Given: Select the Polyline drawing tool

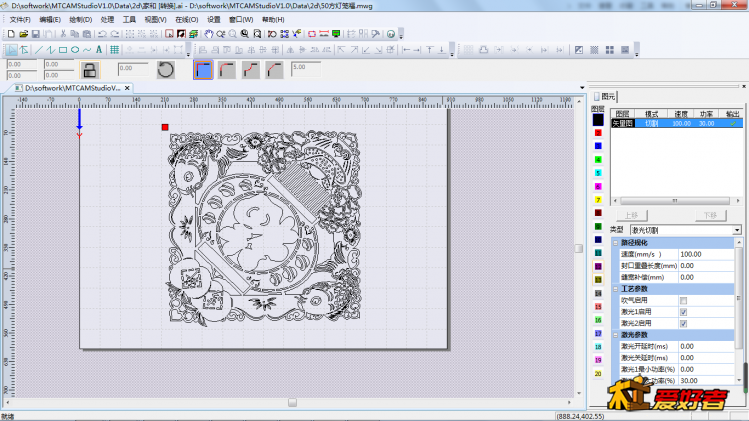Looking at the screenshot, I should pyautogui.click(x=51, y=50).
